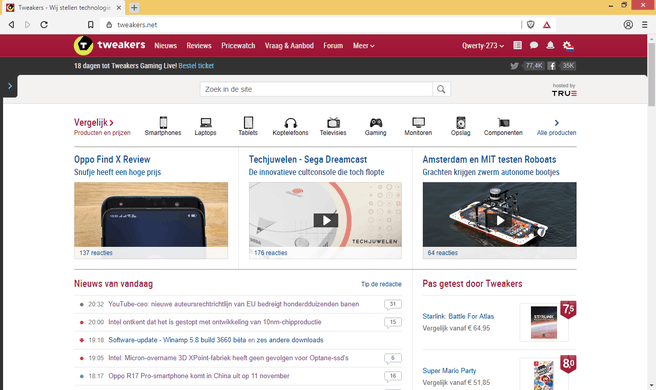Open the Super Mario Party review link
The width and height of the screenshot is (656, 390).
(x=449, y=371)
